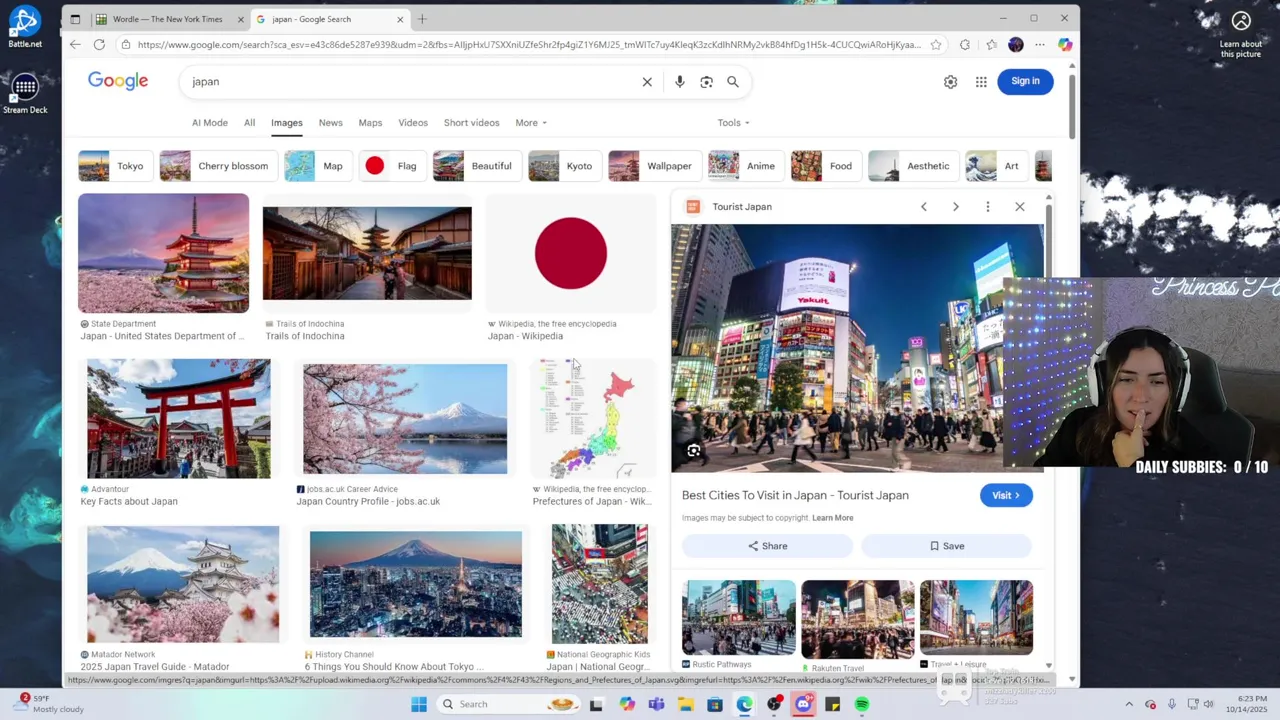Screen dimensions: 1280x720
Task: Show previous image in preview panel
Action: coord(924,207)
